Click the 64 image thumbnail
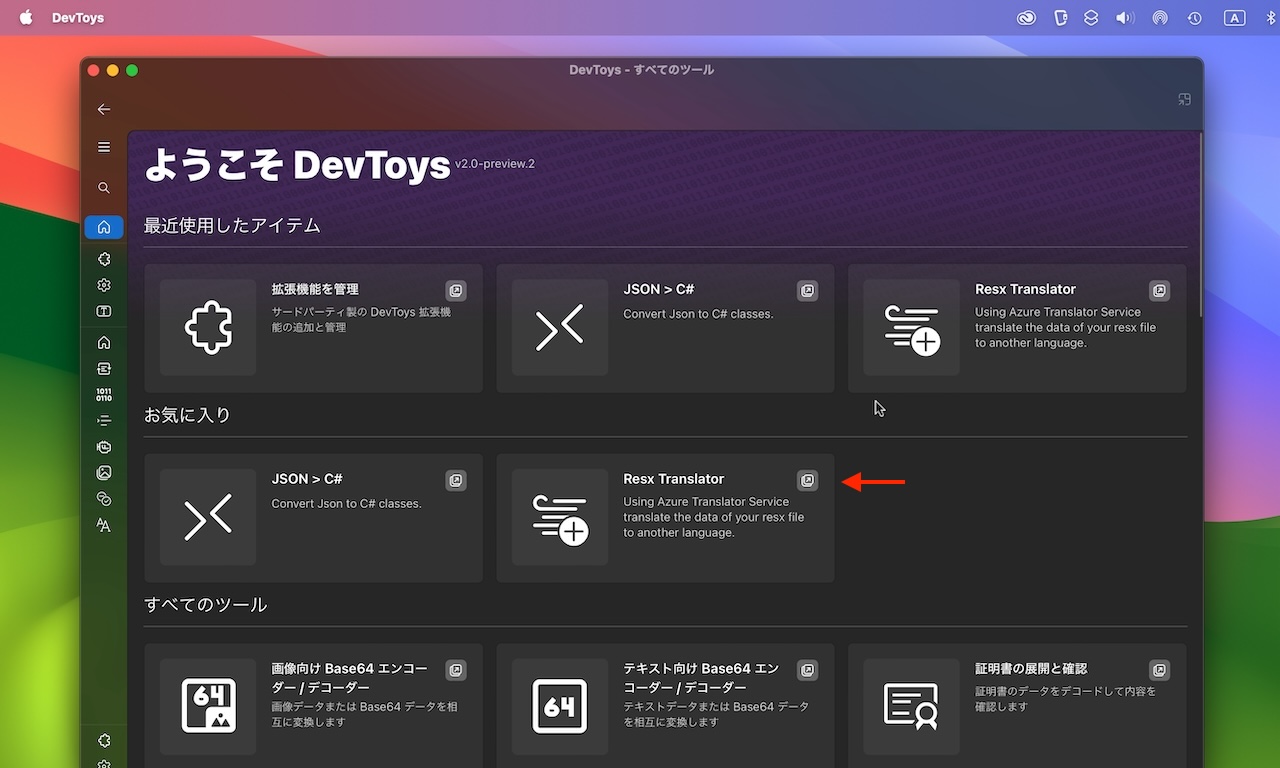The width and height of the screenshot is (1280, 768). point(208,706)
